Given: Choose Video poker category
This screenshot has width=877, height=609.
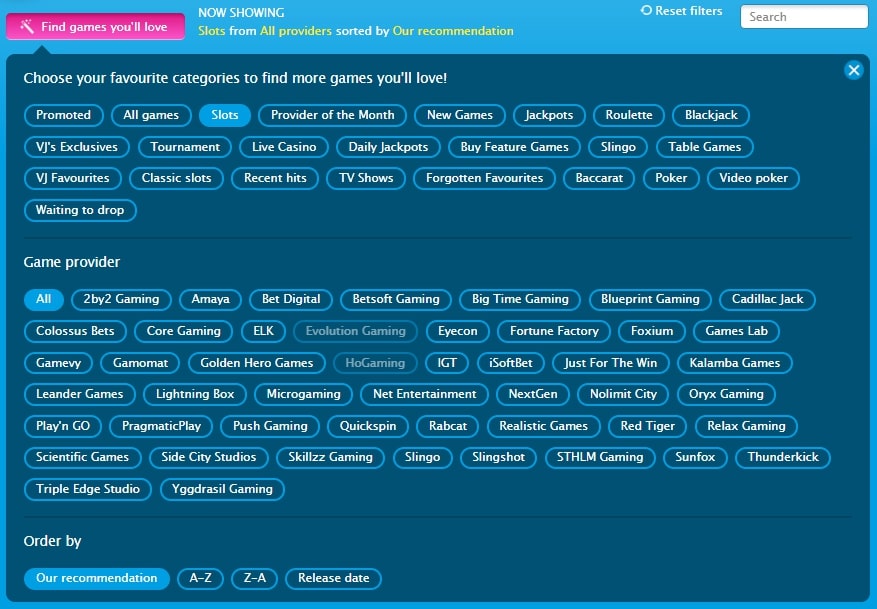Looking at the screenshot, I should tap(753, 178).
